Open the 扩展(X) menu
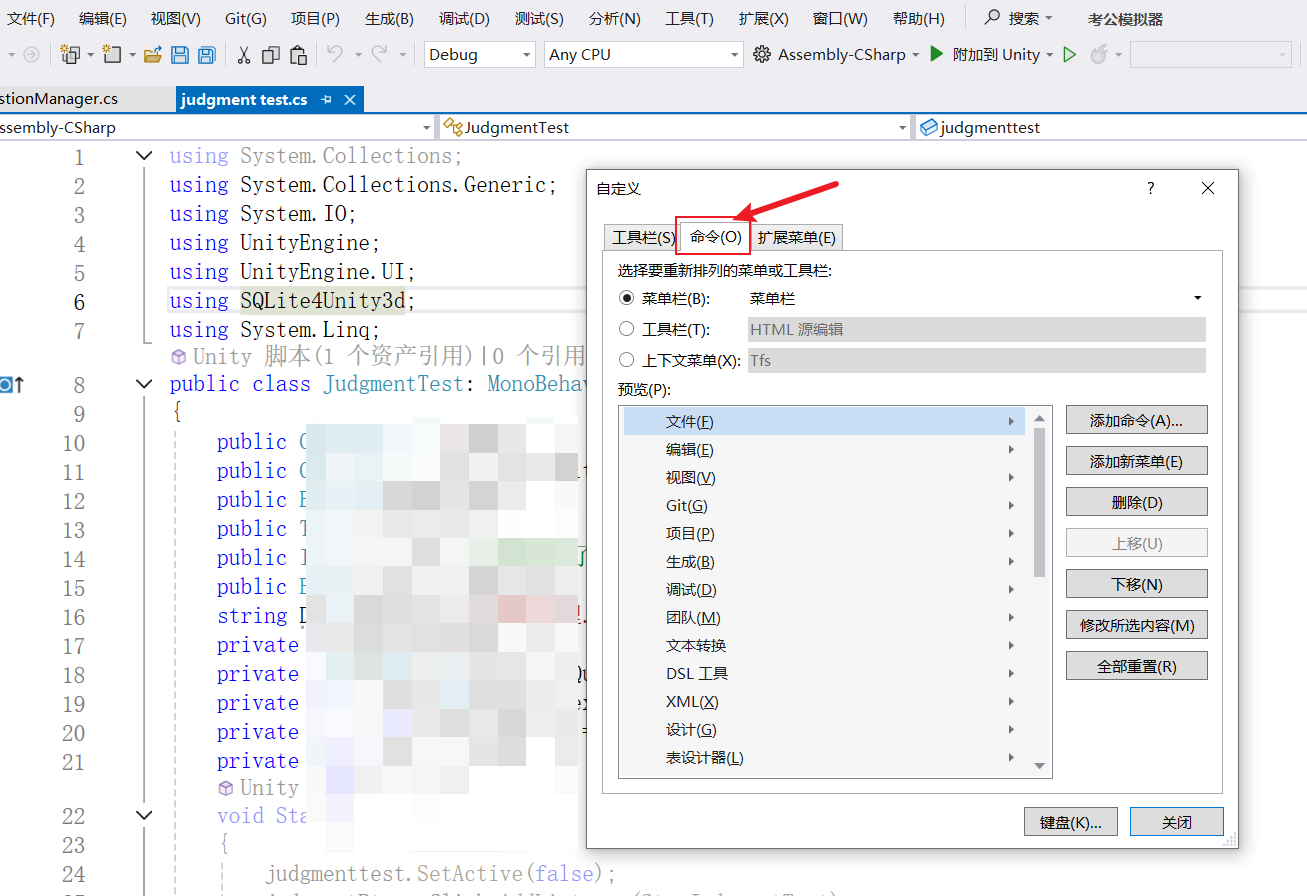 pyautogui.click(x=763, y=18)
